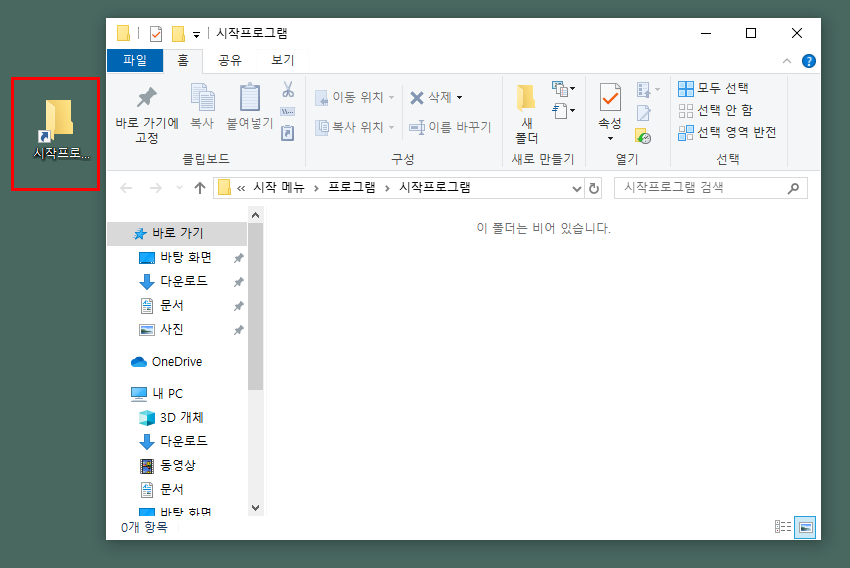Open the New item menu icon

[x=563, y=88]
